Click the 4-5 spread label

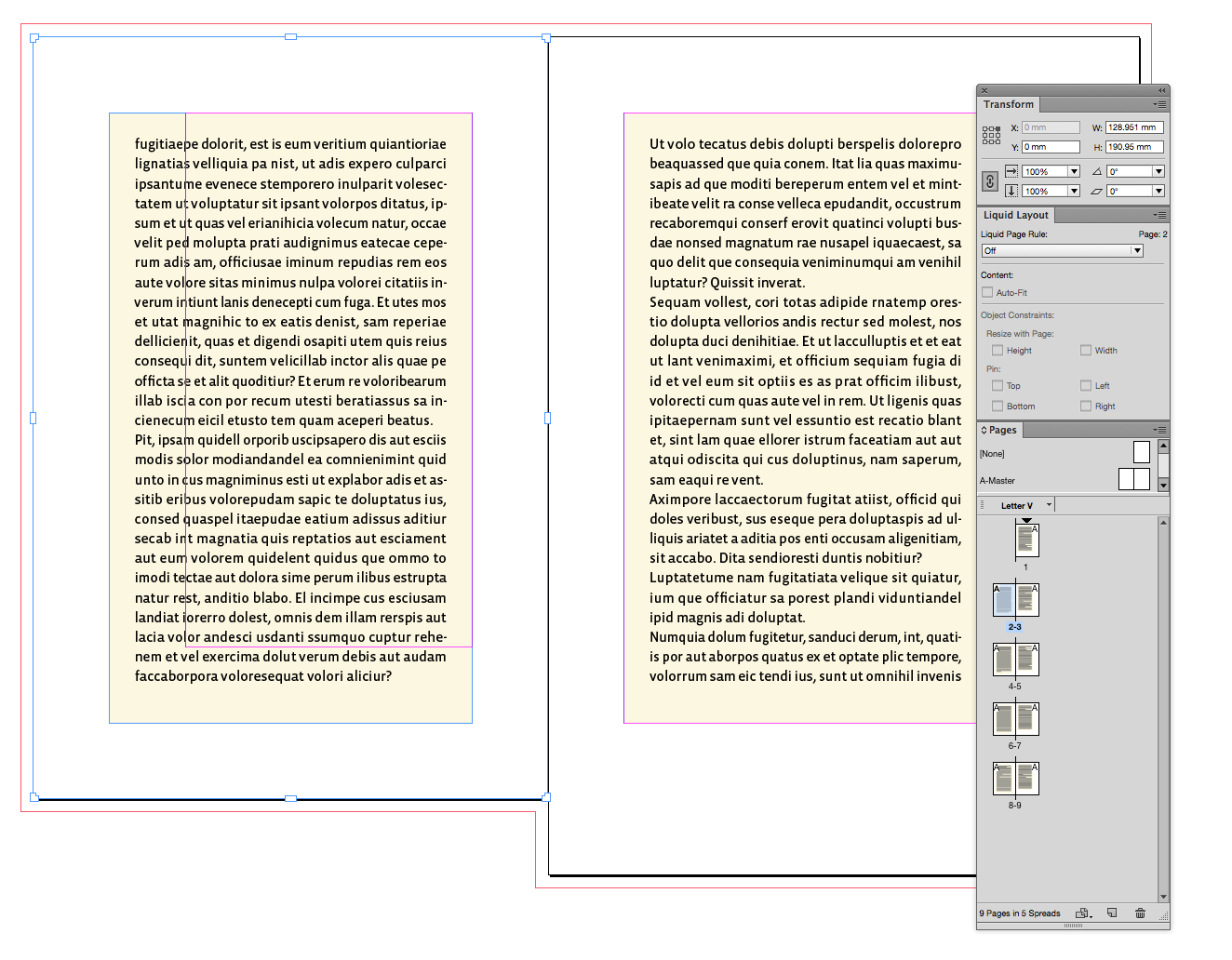(1015, 687)
